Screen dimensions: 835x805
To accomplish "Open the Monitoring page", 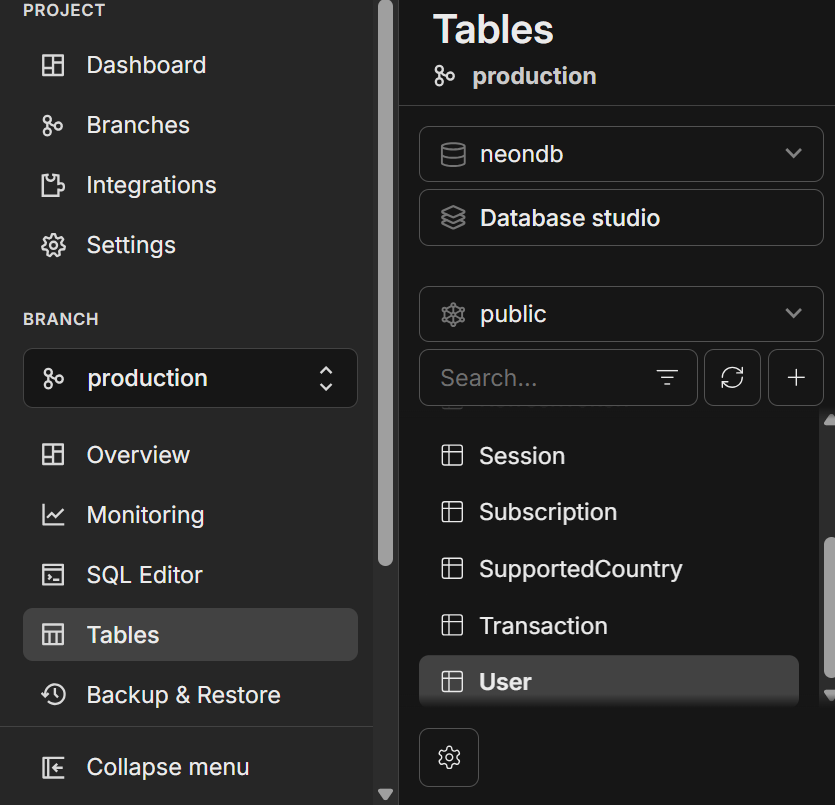I will pos(190,515).
